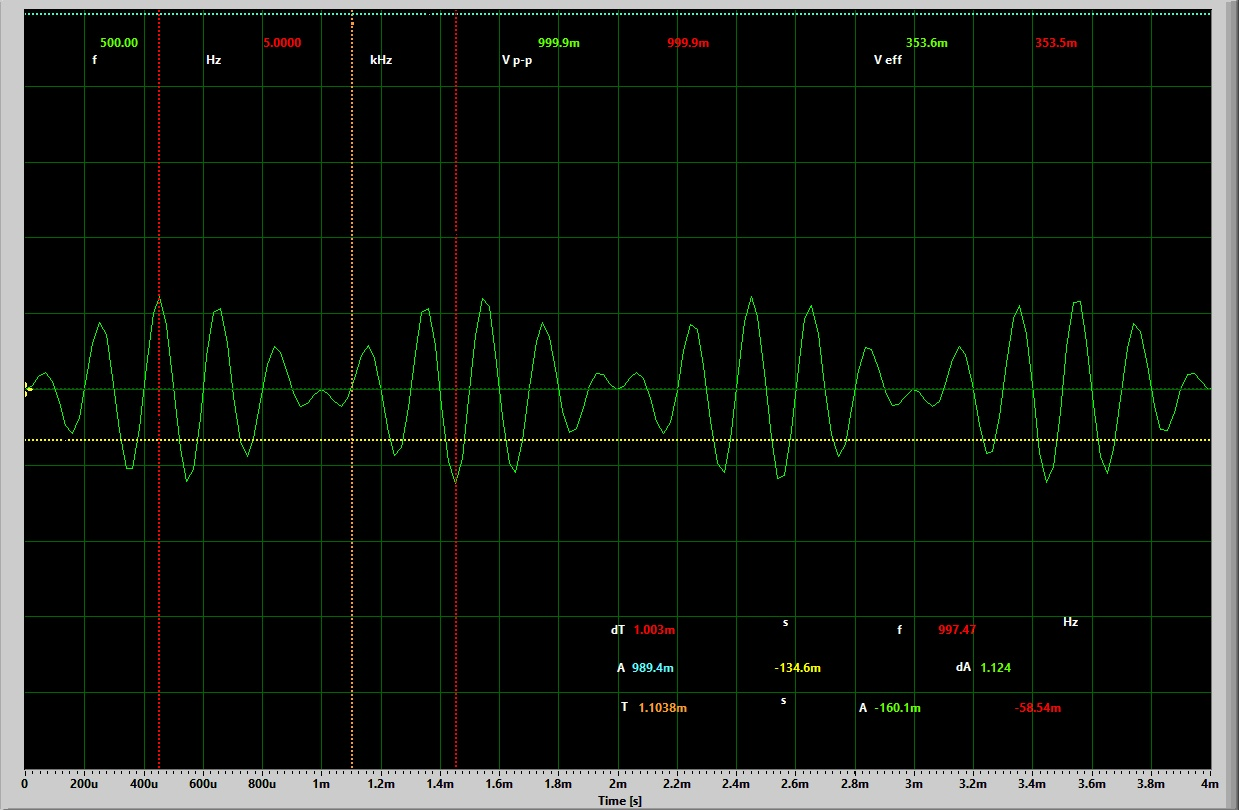
Task: Click the green 500.00 frequency reading
Action: pyautogui.click(x=119, y=43)
